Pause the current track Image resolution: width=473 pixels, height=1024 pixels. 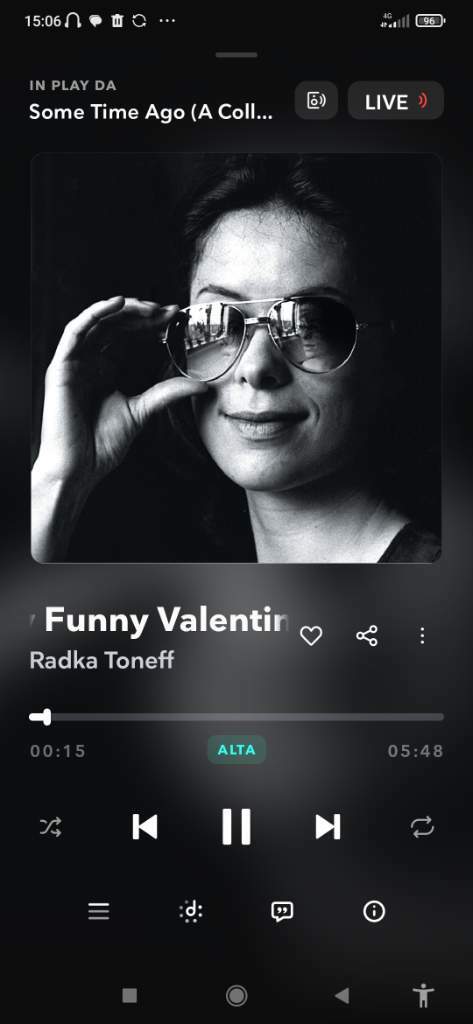click(x=236, y=827)
